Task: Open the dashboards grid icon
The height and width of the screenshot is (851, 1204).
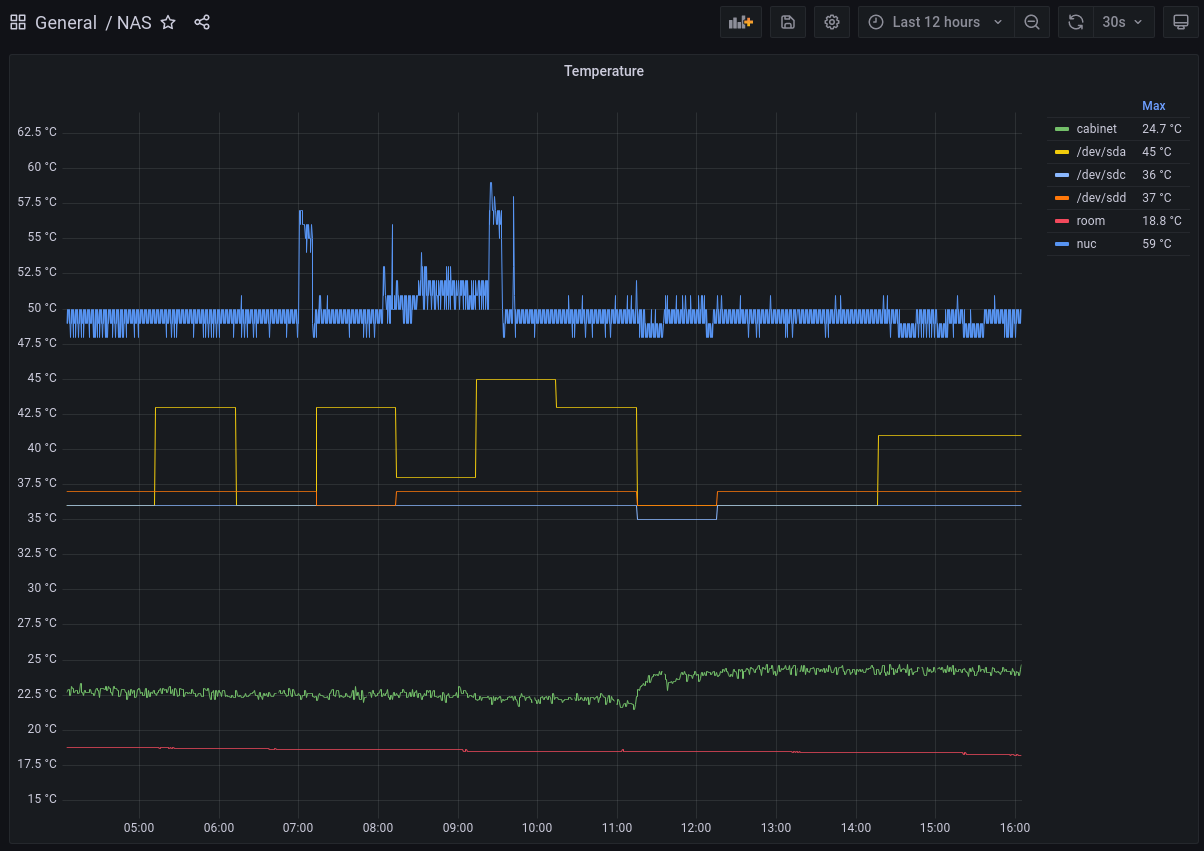Action: click(18, 22)
